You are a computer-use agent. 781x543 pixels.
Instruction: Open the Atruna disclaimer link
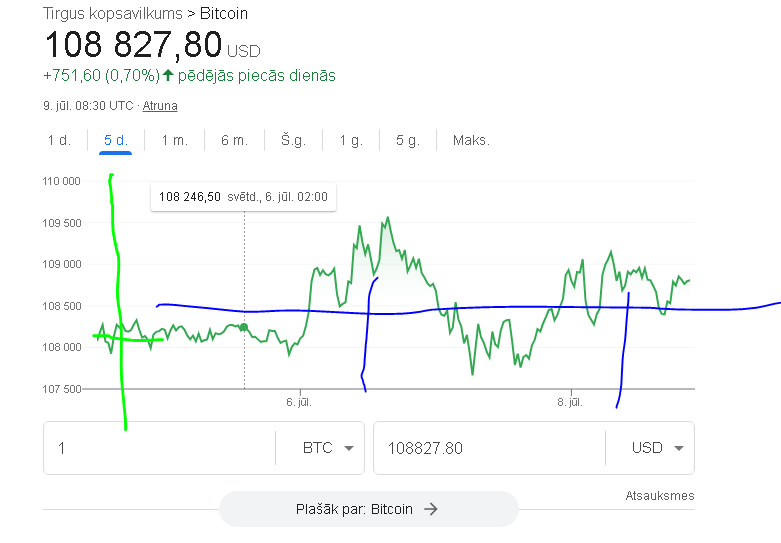pyautogui.click(x=160, y=106)
